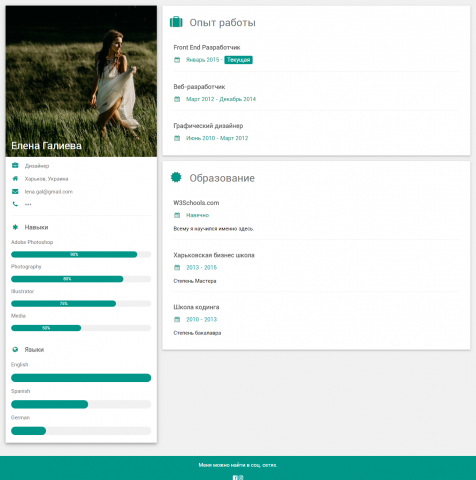This screenshot has width=476, height=480.
Task: Click the Март 2012 - Декабрь 2014 date
Action: [x=221, y=99]
